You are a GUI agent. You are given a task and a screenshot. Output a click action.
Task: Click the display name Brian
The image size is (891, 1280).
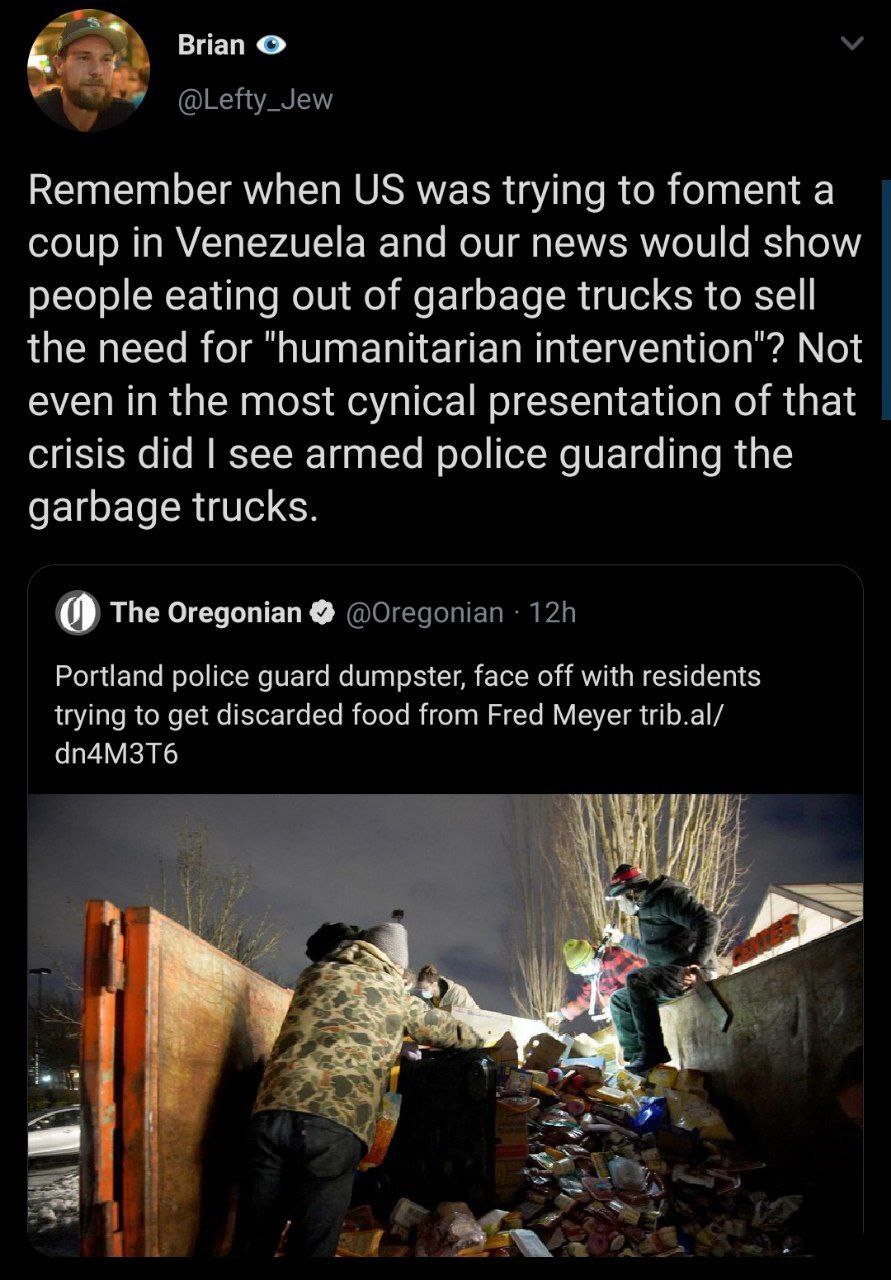(211, 45)
